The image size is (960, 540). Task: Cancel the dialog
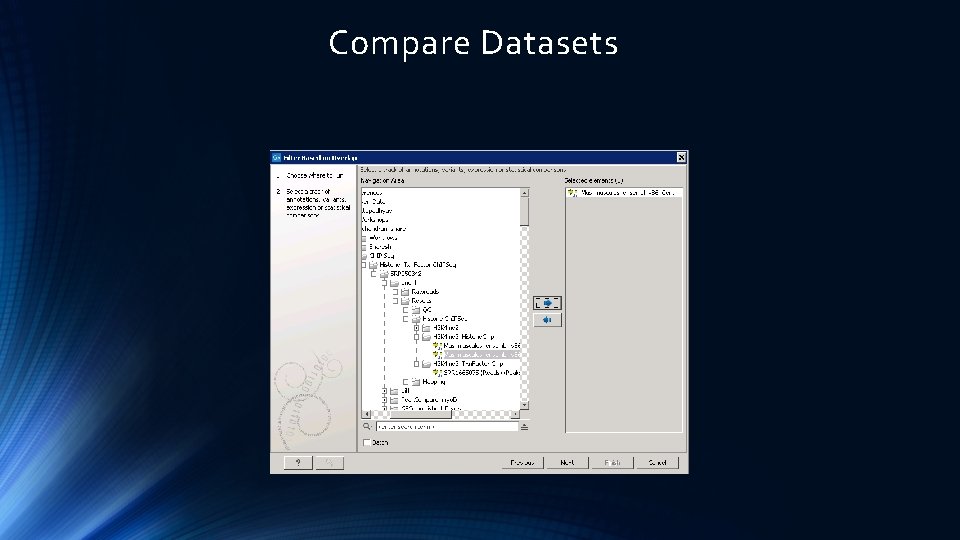[658, 463]
